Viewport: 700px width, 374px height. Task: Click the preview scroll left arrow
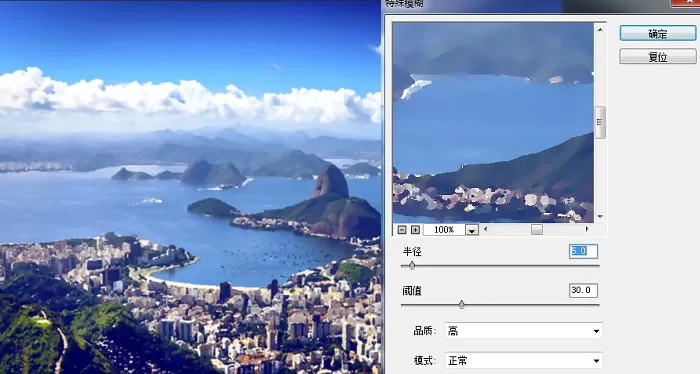point(486,229)
